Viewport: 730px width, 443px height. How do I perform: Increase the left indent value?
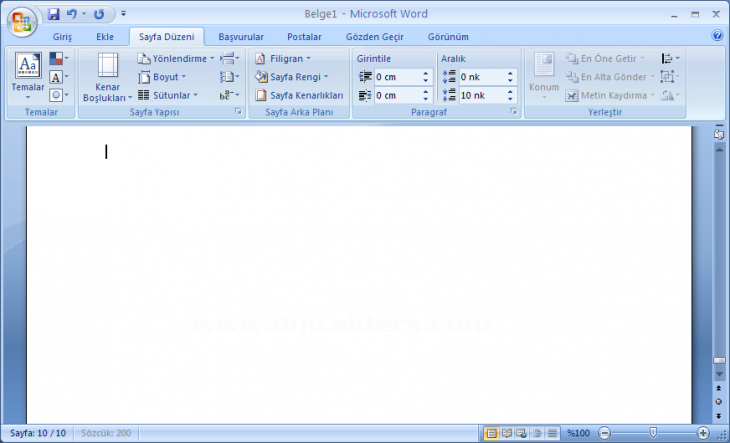tap(426, 74)
